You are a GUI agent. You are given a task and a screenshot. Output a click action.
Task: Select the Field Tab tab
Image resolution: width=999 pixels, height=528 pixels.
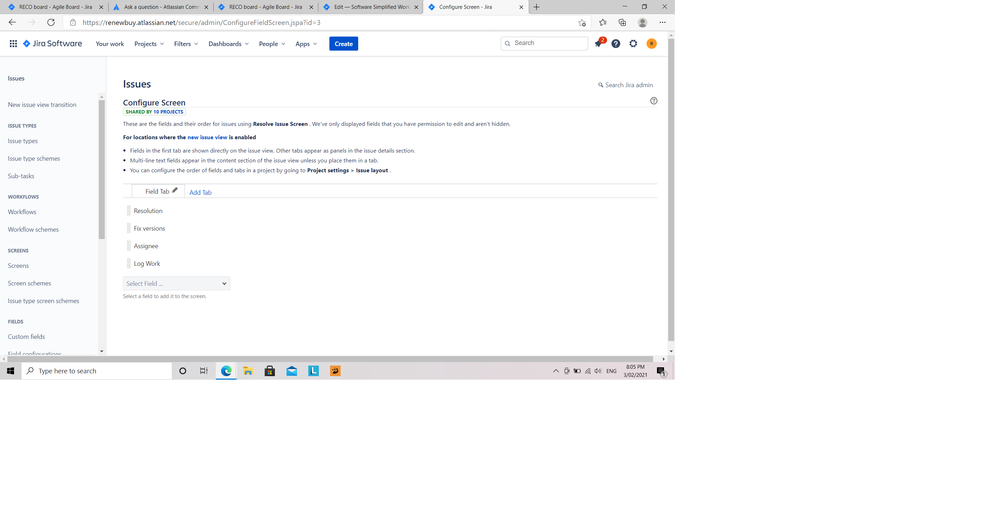(x=157, y=191)
